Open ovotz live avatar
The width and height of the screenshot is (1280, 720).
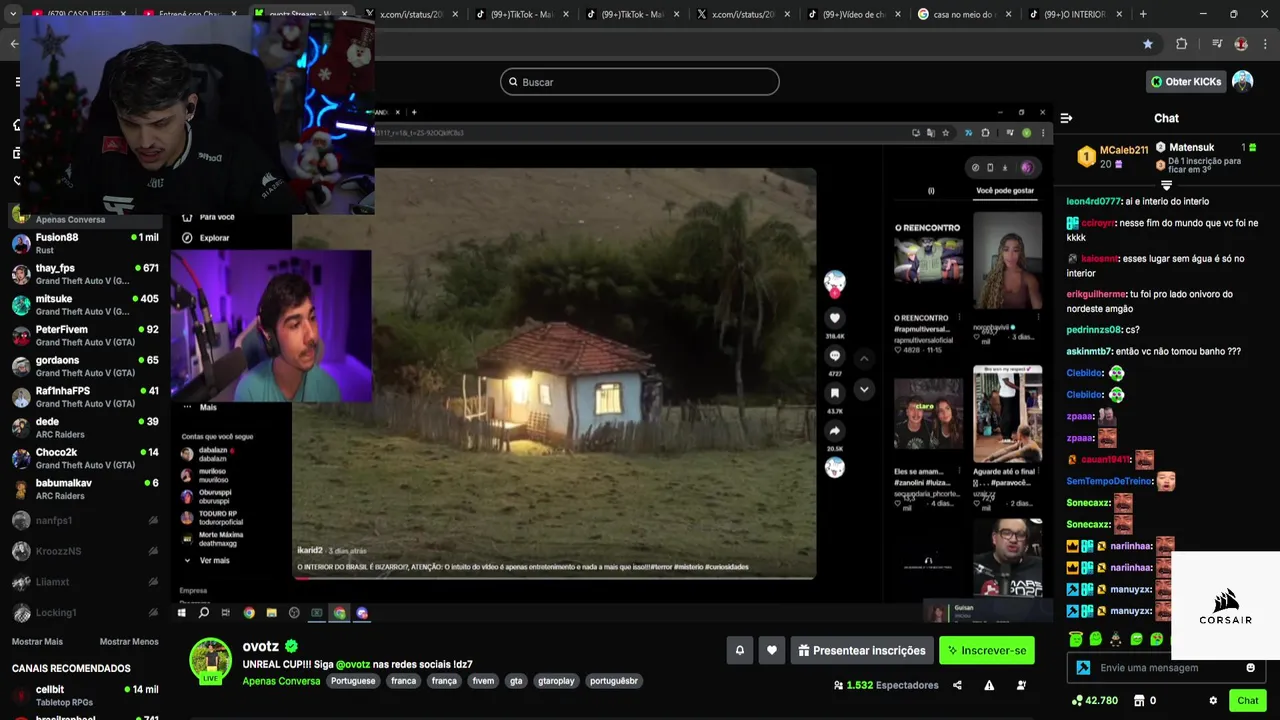tap(211, 659)
